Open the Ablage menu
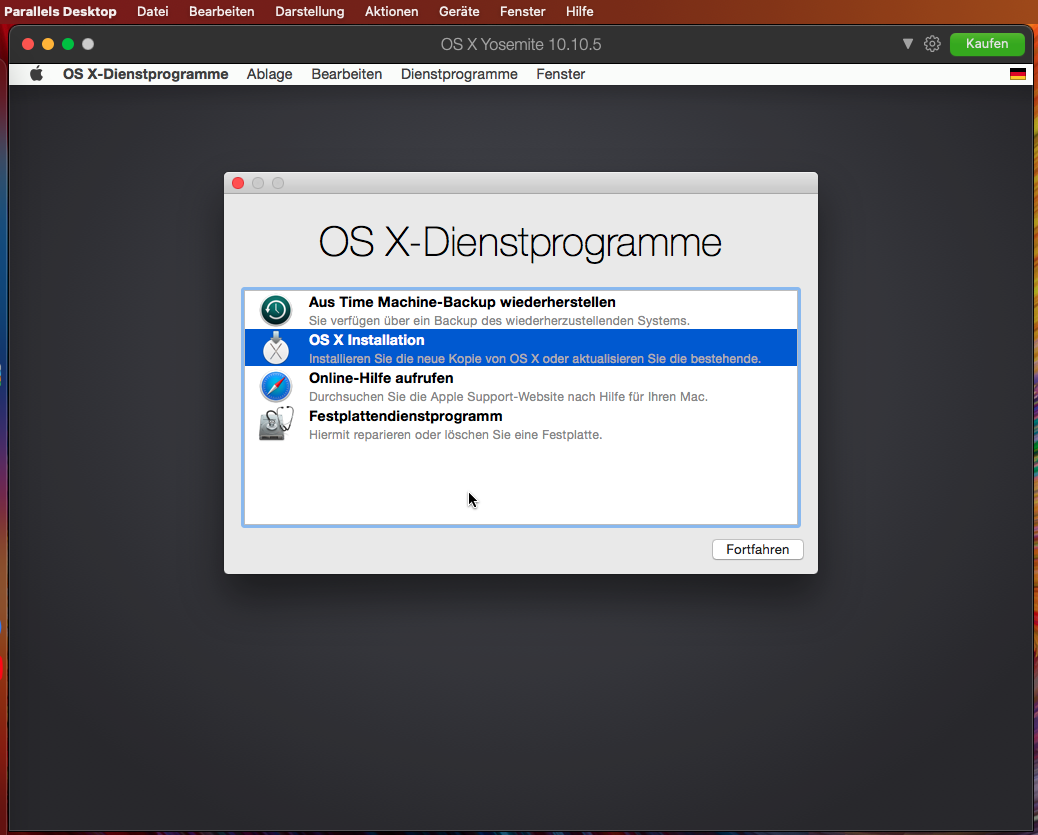 (x=269, y=74)
